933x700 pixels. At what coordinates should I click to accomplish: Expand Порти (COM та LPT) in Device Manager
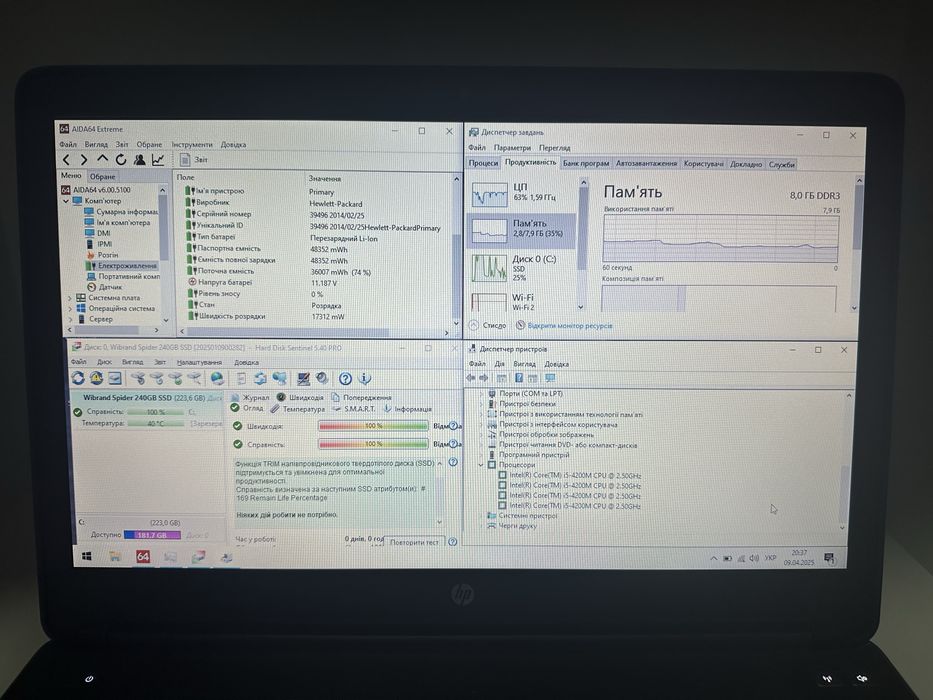[x=481, y=394]
